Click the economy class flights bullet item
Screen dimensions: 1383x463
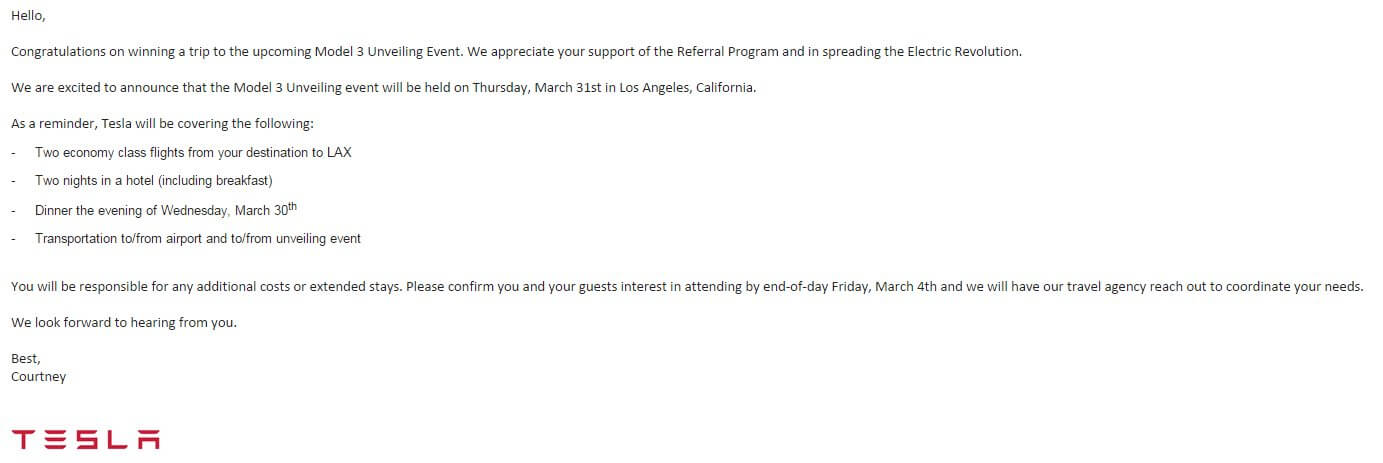[192, 153]
